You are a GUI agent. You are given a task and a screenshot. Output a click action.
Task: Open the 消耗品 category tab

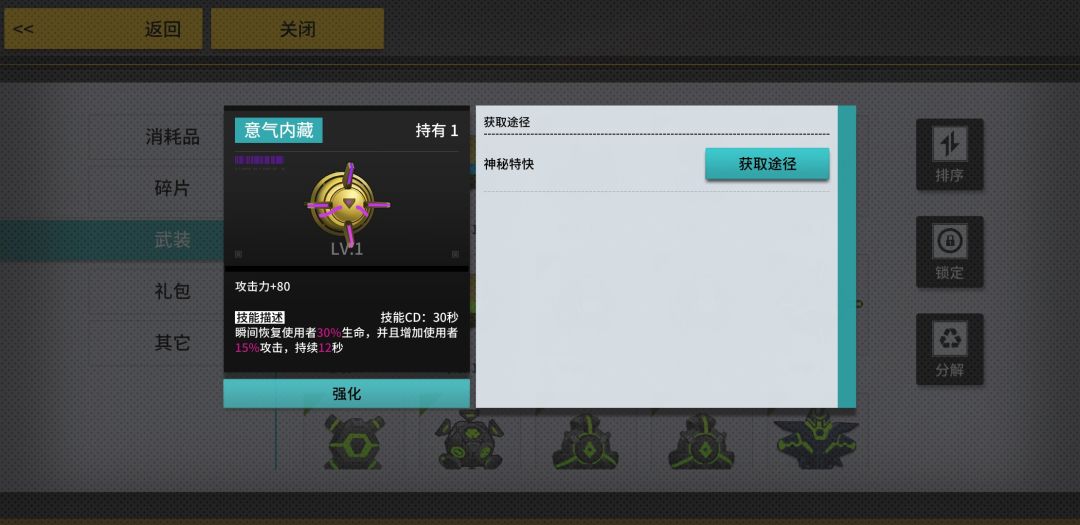click(172, 137)
